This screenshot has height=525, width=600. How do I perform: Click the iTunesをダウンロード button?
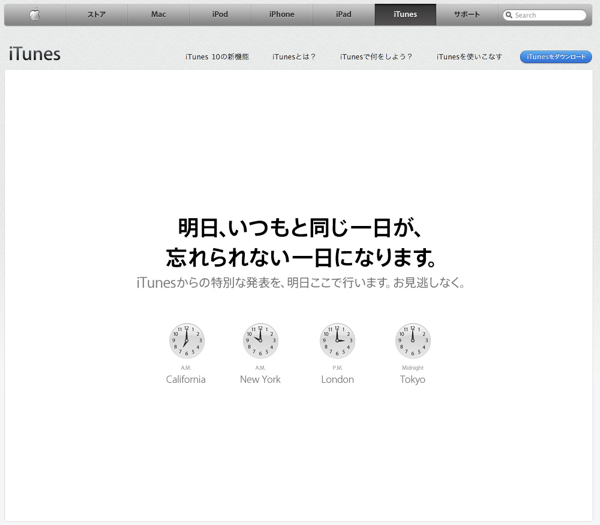(556, 57)
